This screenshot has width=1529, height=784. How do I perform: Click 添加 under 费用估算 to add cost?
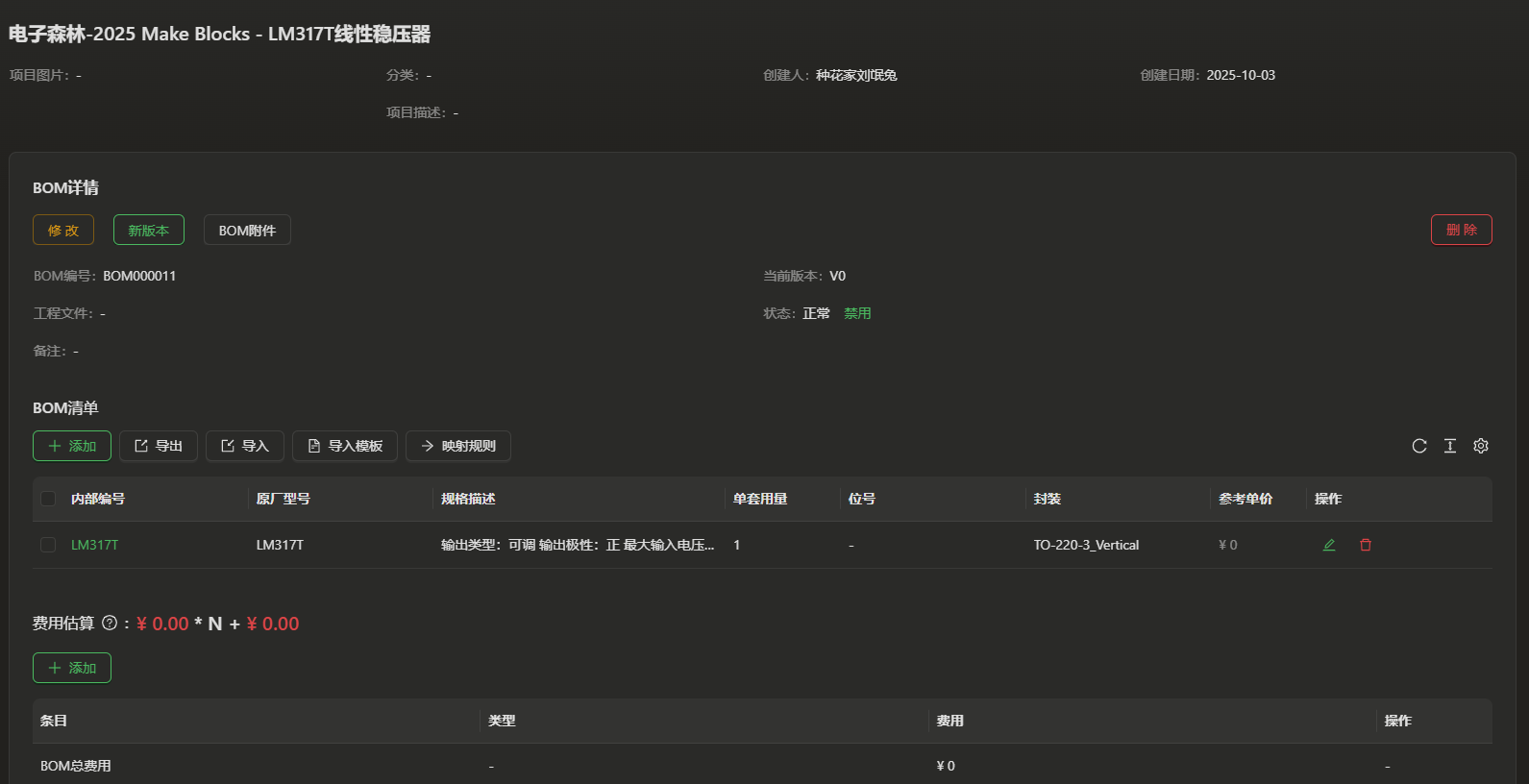72,668
